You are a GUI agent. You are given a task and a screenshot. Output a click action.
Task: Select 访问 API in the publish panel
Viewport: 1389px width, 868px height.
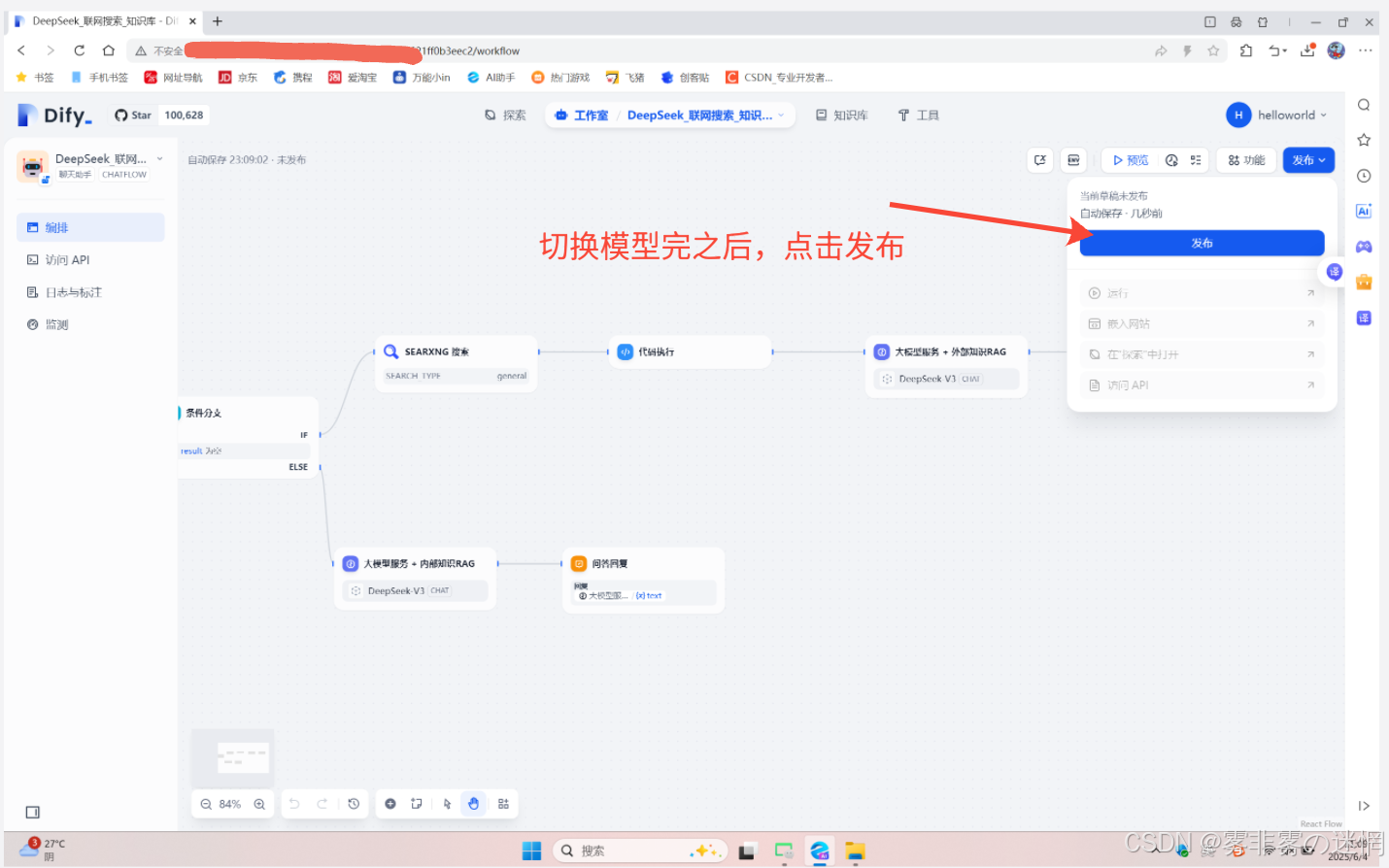(x=1202, y=385)
